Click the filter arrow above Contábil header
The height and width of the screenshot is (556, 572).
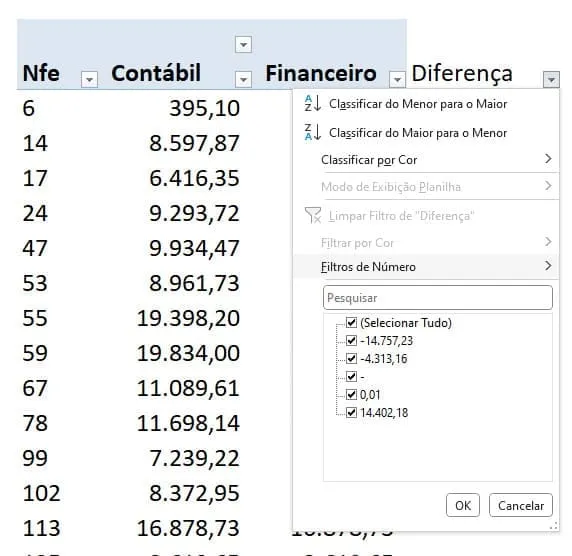point(243,45)
